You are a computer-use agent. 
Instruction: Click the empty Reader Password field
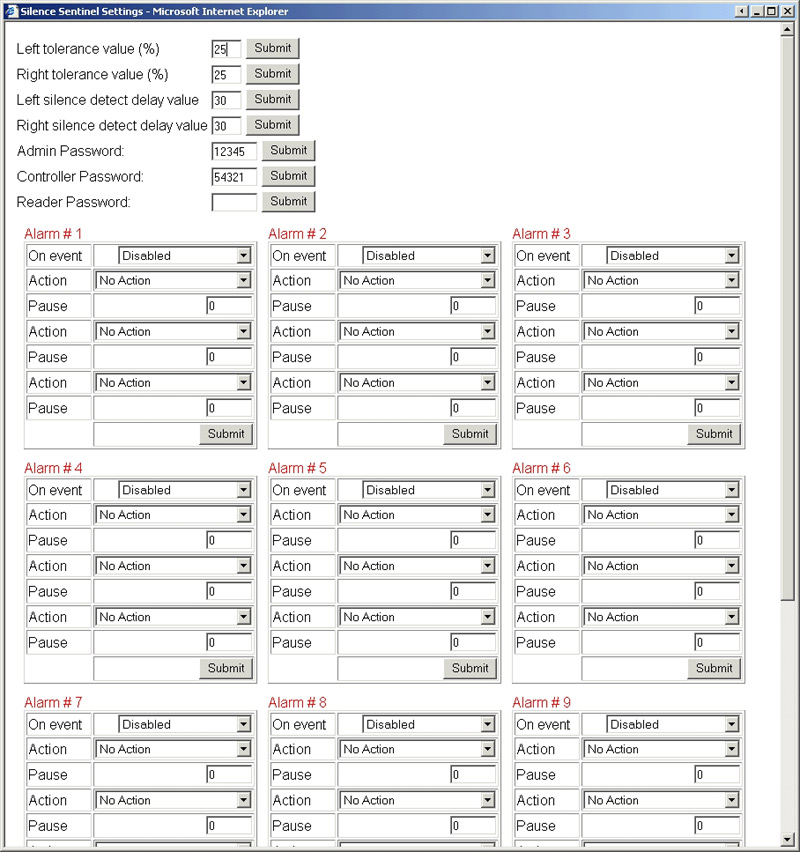[234, 202]
